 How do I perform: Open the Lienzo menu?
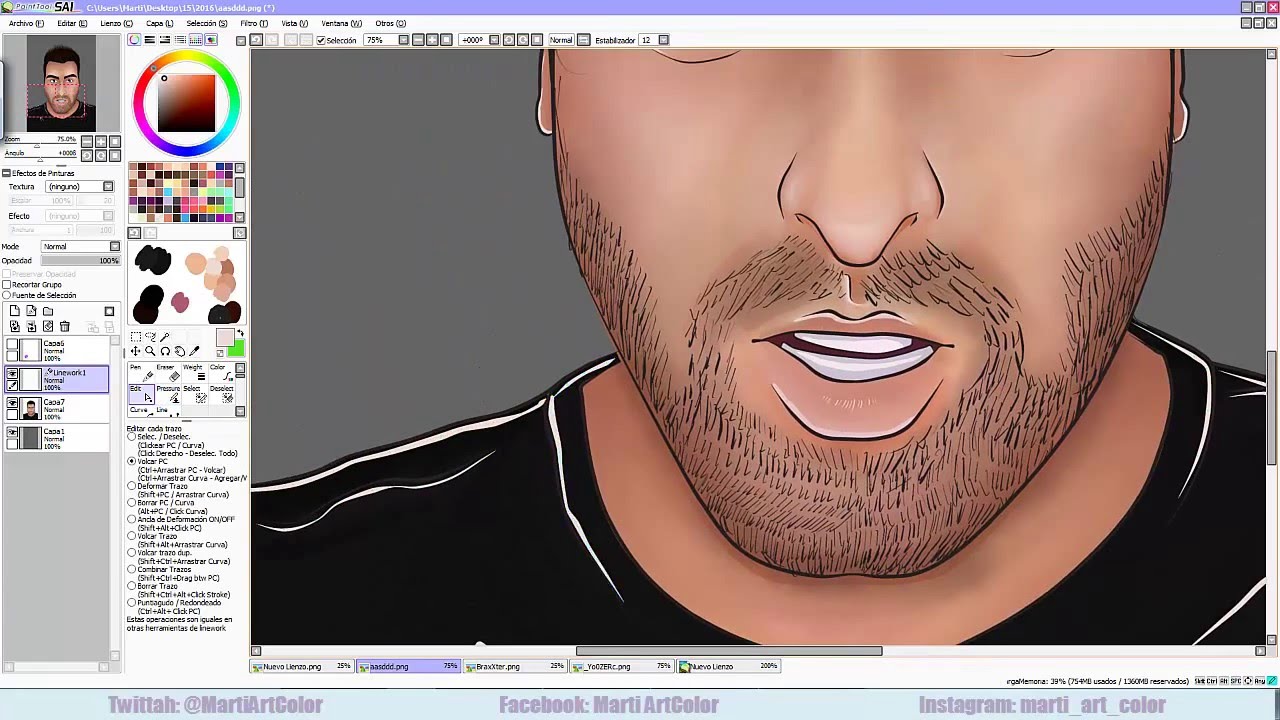pyautogui.click(x=116, y=23)
